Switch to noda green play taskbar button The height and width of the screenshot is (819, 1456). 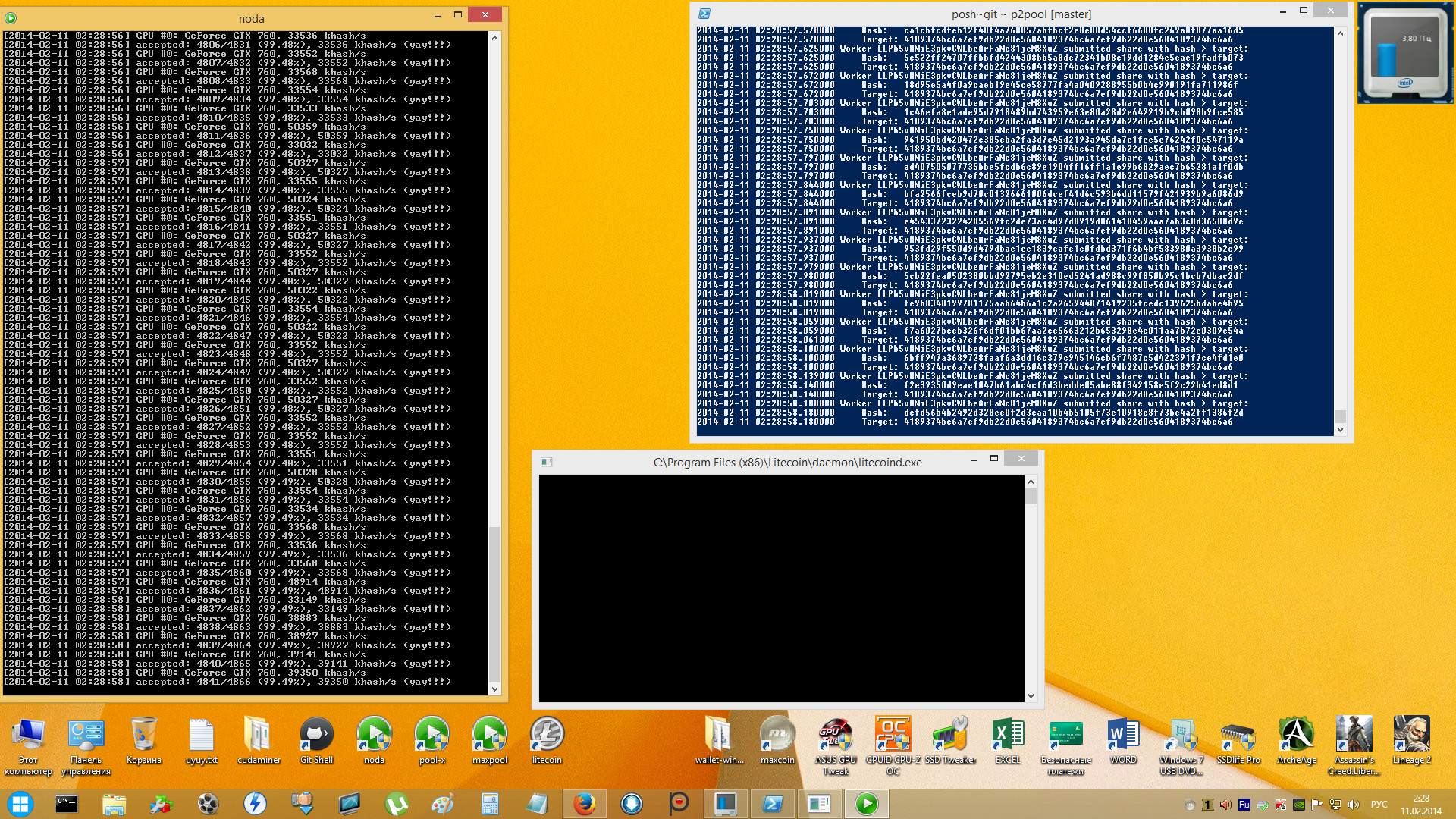click(866, 804)
